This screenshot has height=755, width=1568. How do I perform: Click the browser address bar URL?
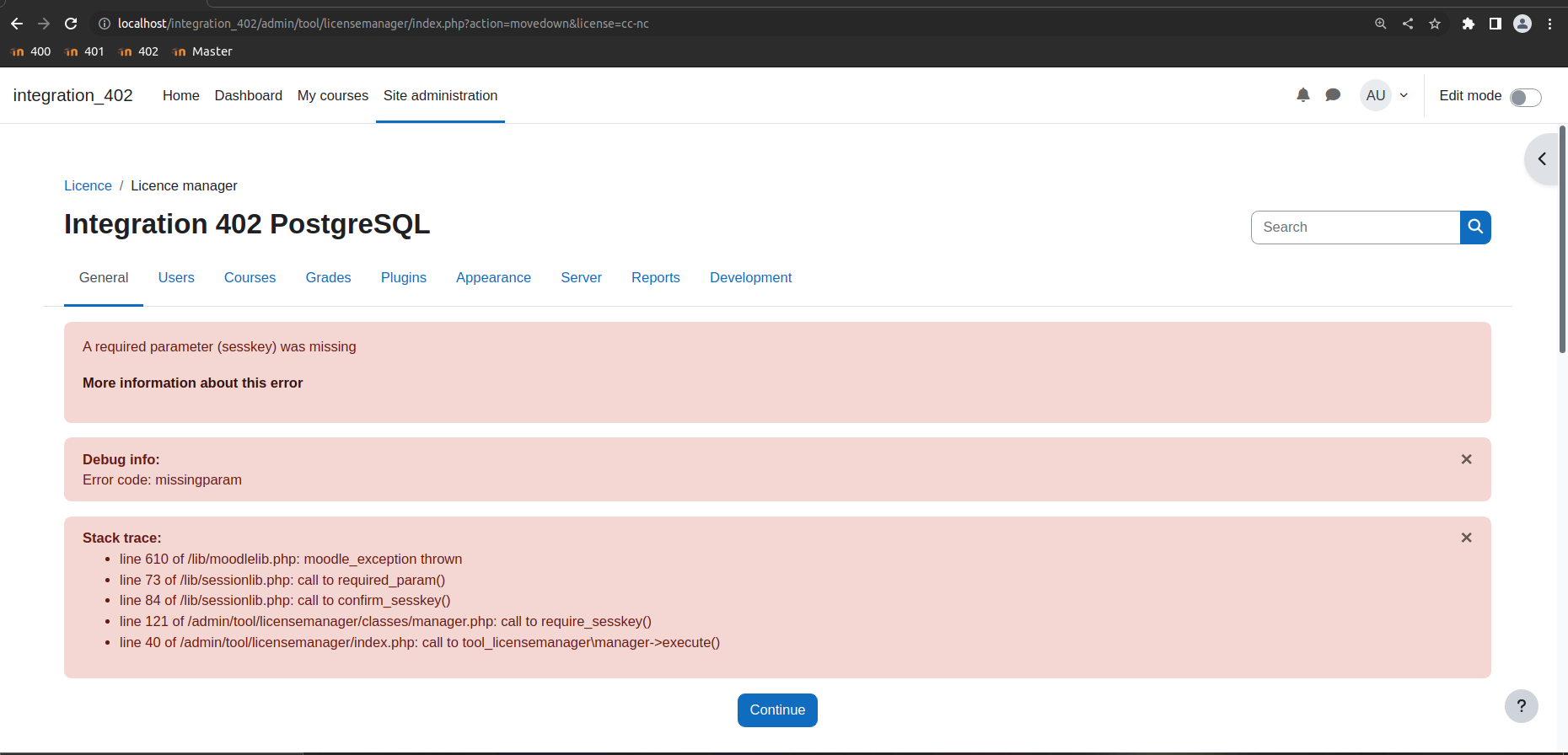tap(384, 24)
